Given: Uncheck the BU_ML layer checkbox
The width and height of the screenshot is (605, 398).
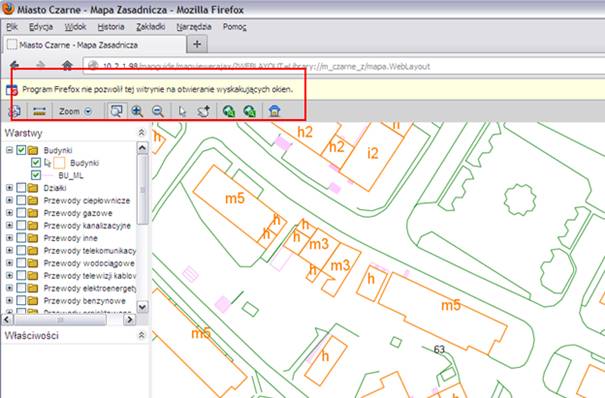Looking at the screenshot, I should [36, 175].
